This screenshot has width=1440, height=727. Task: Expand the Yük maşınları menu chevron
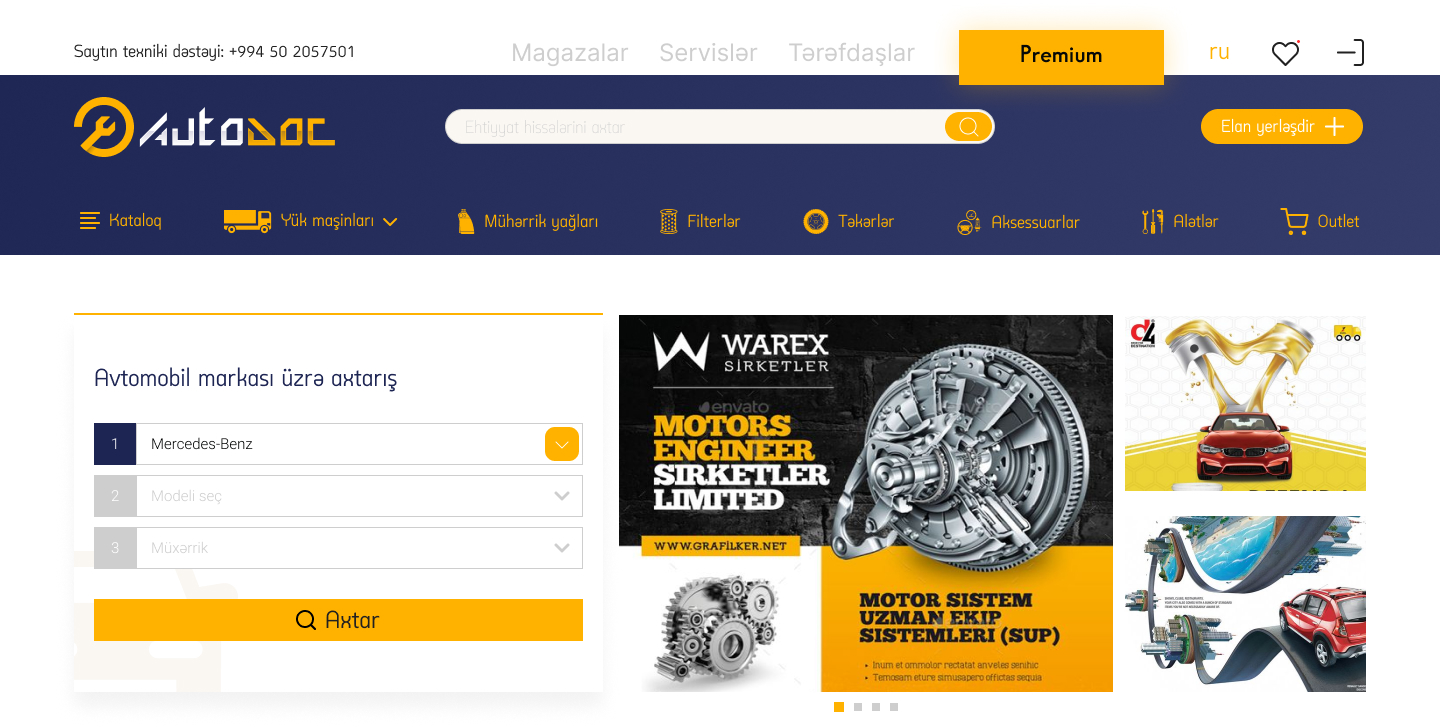pyautogui.click(x=390, y=222)
